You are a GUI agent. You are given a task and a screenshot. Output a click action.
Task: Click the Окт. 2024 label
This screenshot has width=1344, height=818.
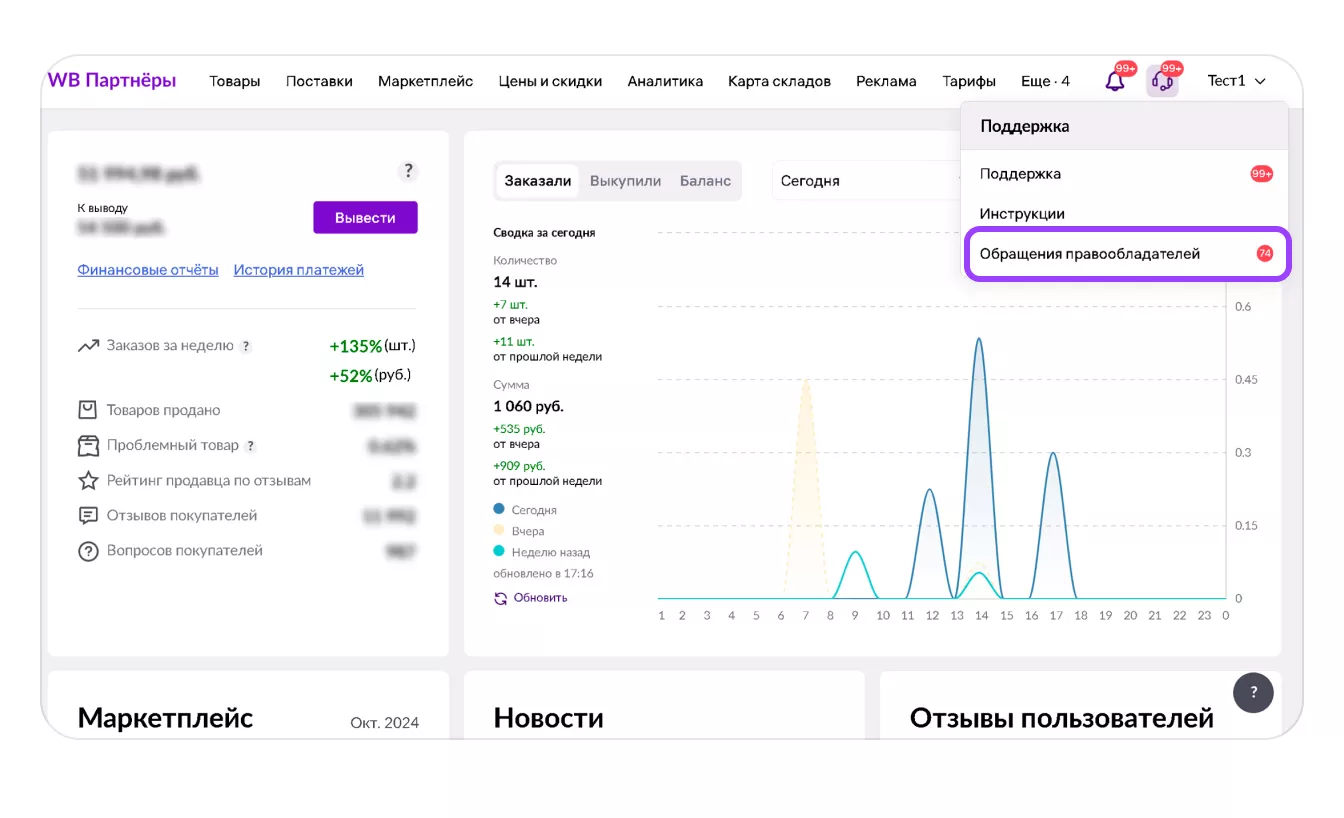point(385,723)
